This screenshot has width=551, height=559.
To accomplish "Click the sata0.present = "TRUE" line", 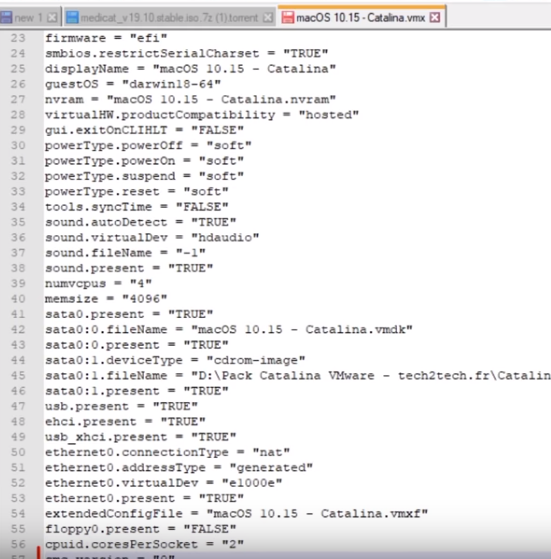I will tap(129, 314).
